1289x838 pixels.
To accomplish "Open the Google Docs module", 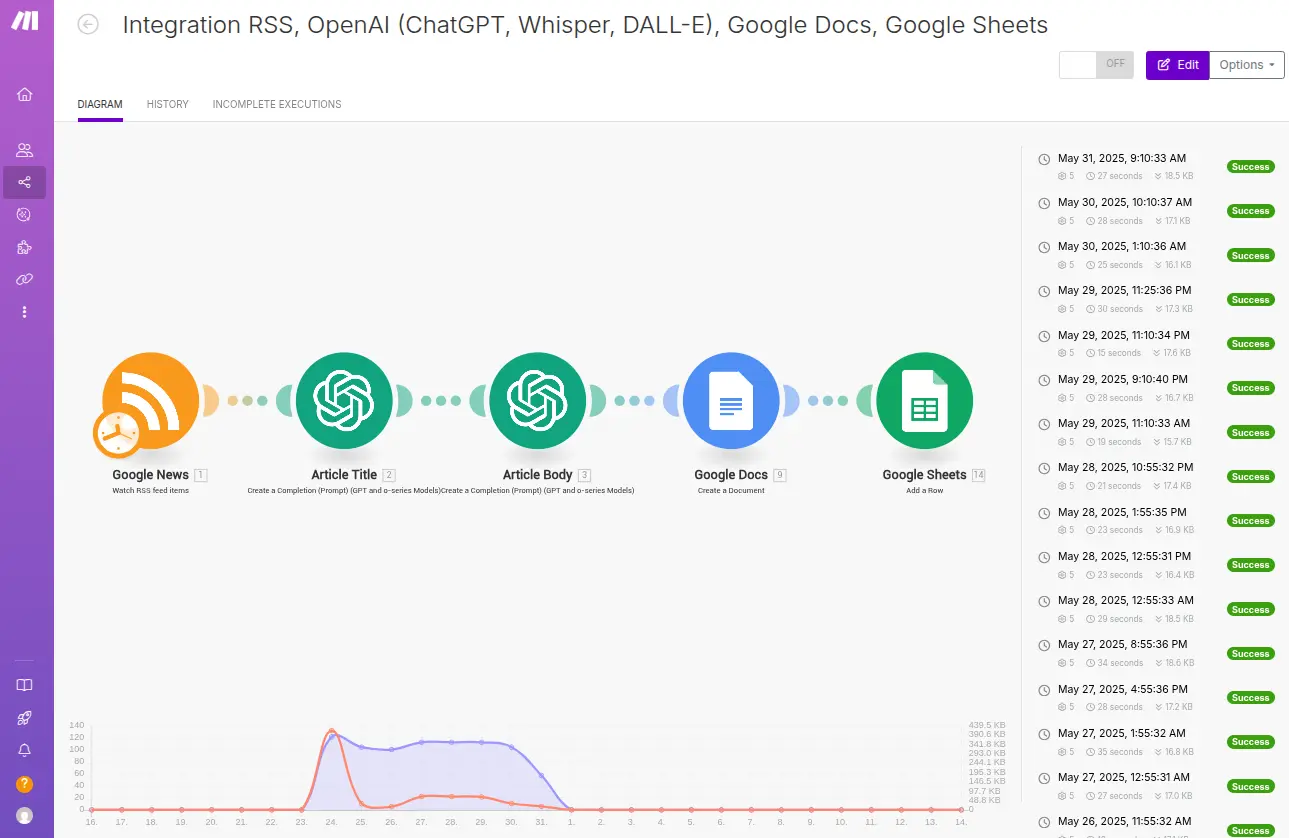I will 731,400.
